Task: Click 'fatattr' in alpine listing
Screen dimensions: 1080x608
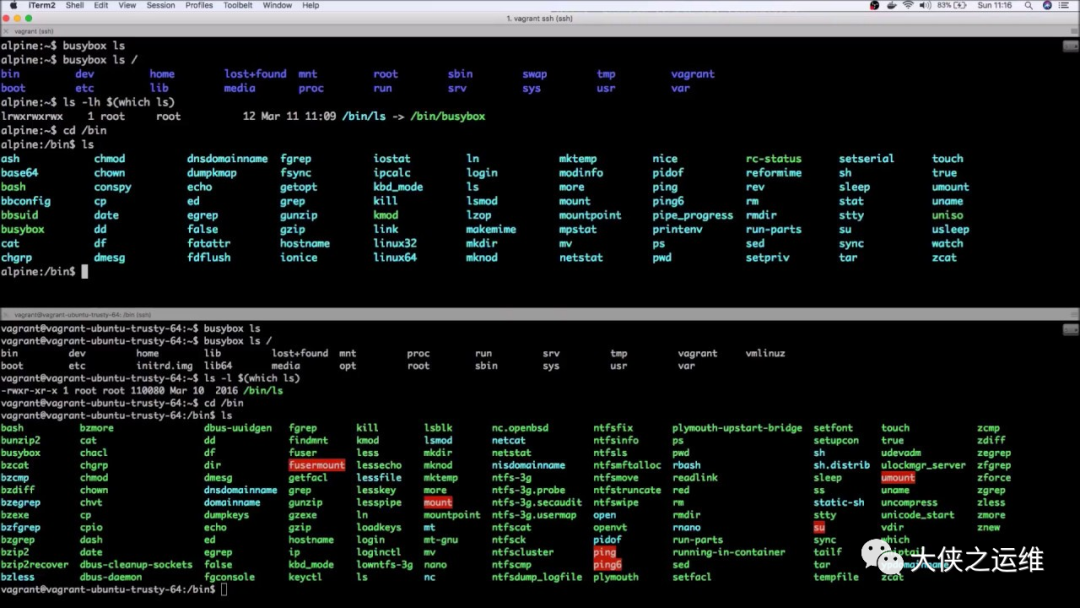Action: 209,243
